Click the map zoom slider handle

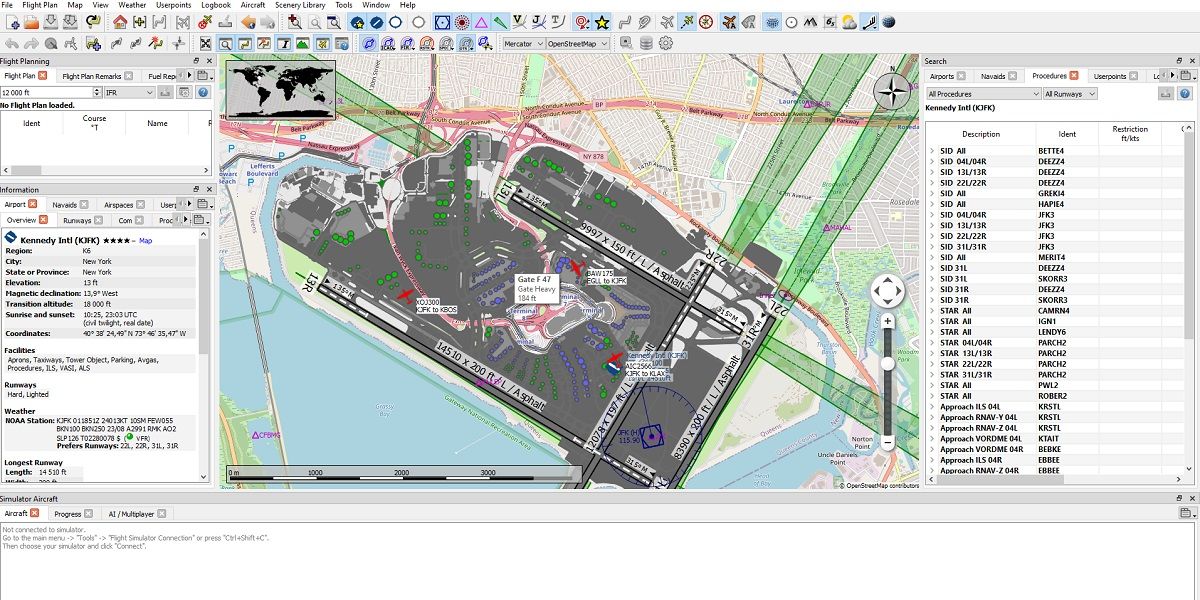click(x=887, y=364)
